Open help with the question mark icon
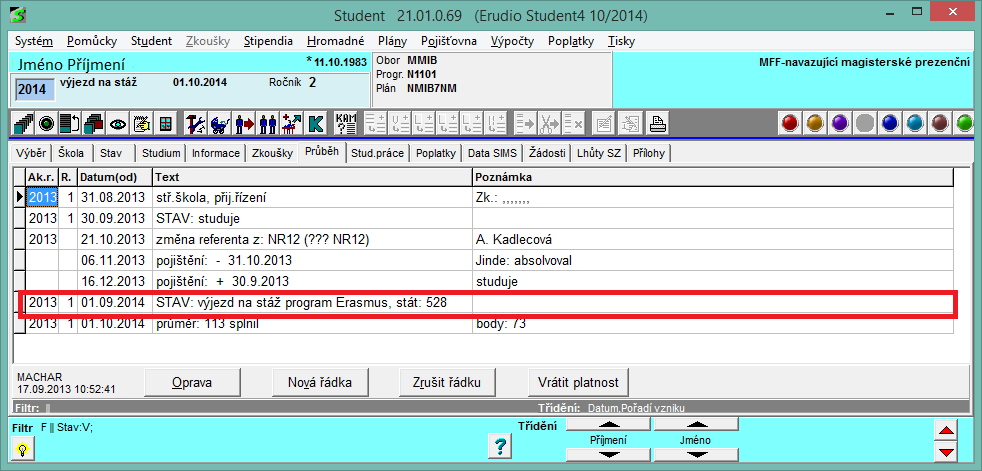 click(x=499, y=446)
